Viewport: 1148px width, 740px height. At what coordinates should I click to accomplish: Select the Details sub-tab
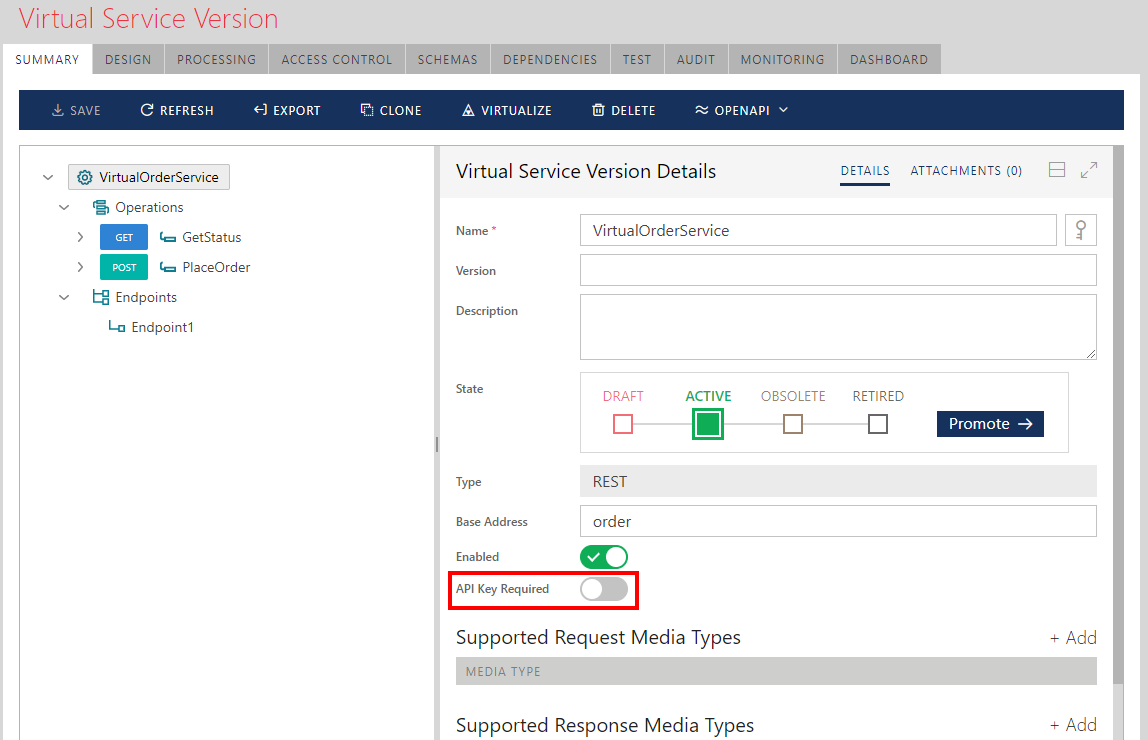pos(865,171)
